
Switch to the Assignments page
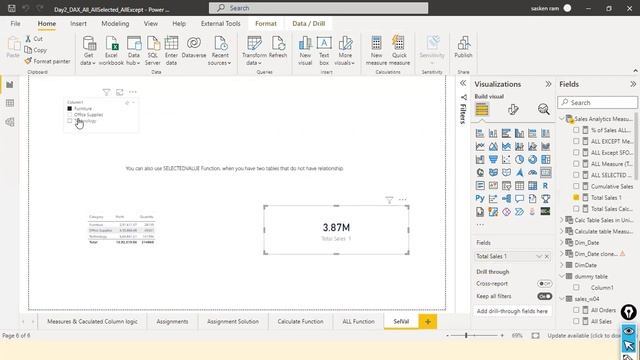click(x=172, y=321)
